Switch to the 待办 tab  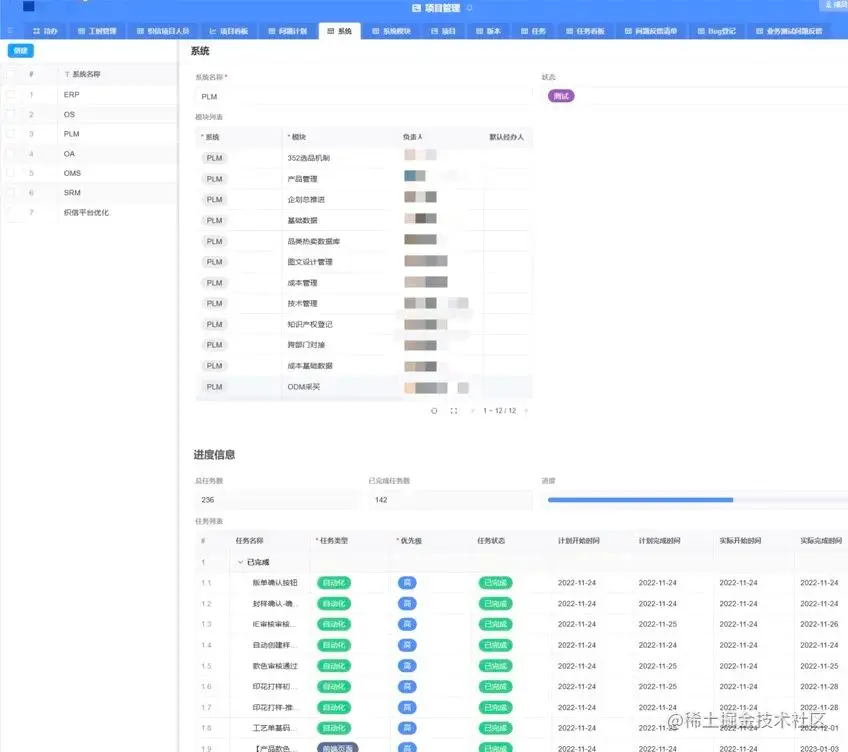(45, 31)
